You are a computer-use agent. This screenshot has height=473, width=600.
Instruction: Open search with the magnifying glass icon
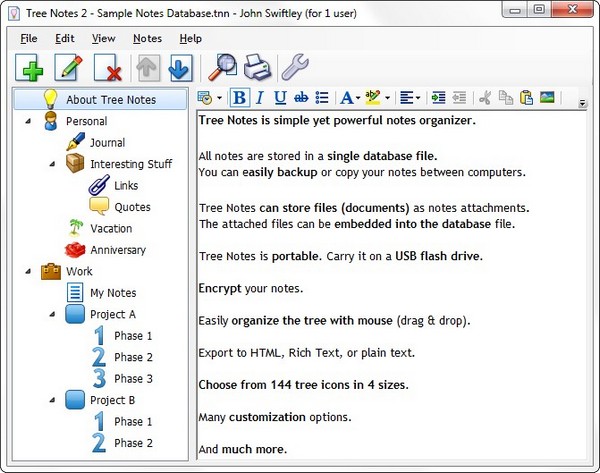(x=221, y=68)
